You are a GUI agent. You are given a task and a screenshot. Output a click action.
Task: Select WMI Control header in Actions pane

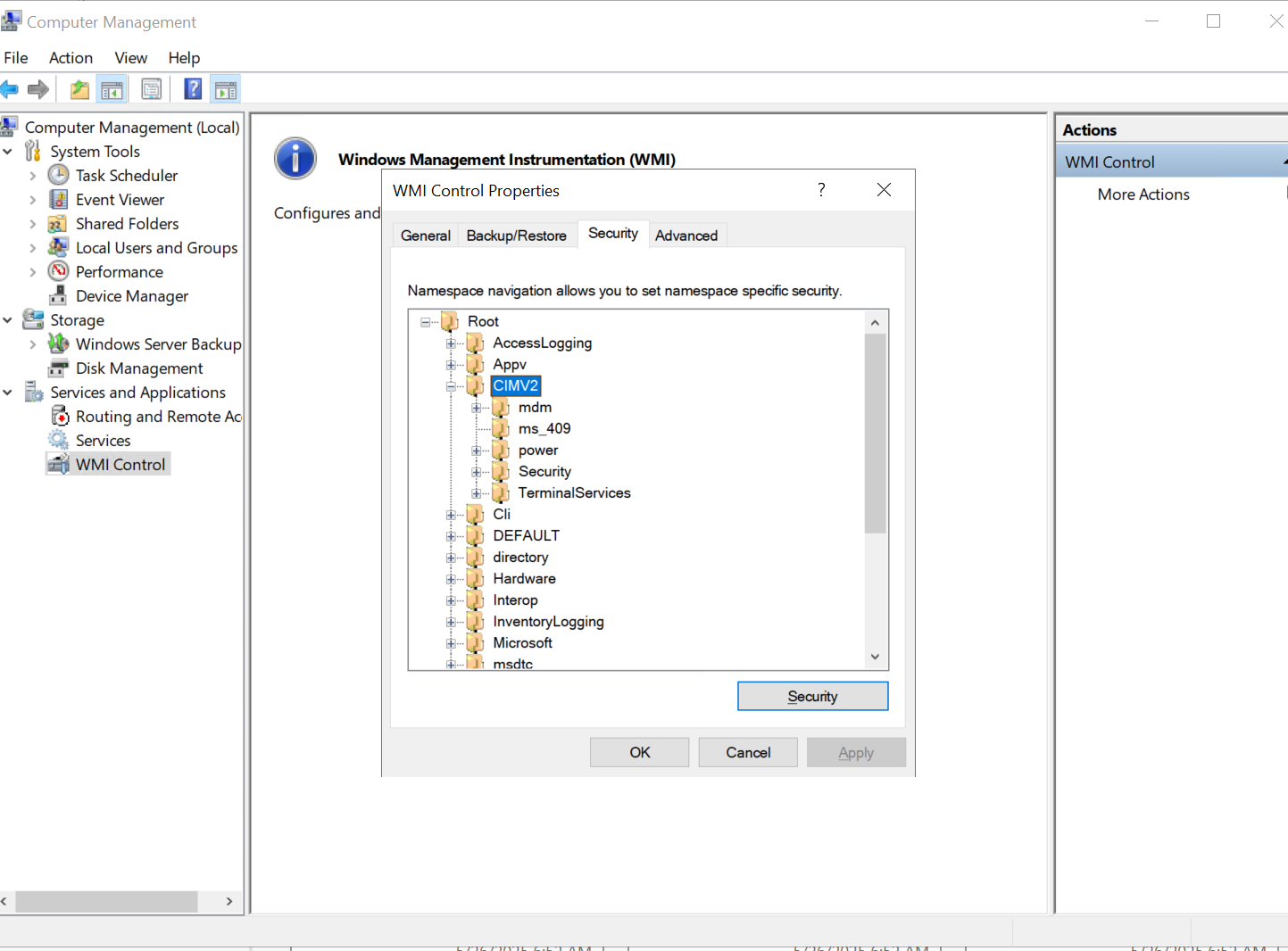1171,162
